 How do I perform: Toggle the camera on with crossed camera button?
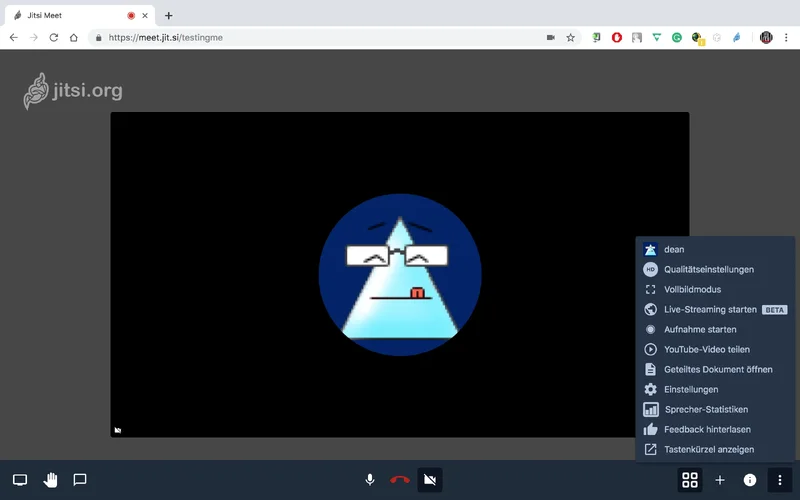point(430,480)
